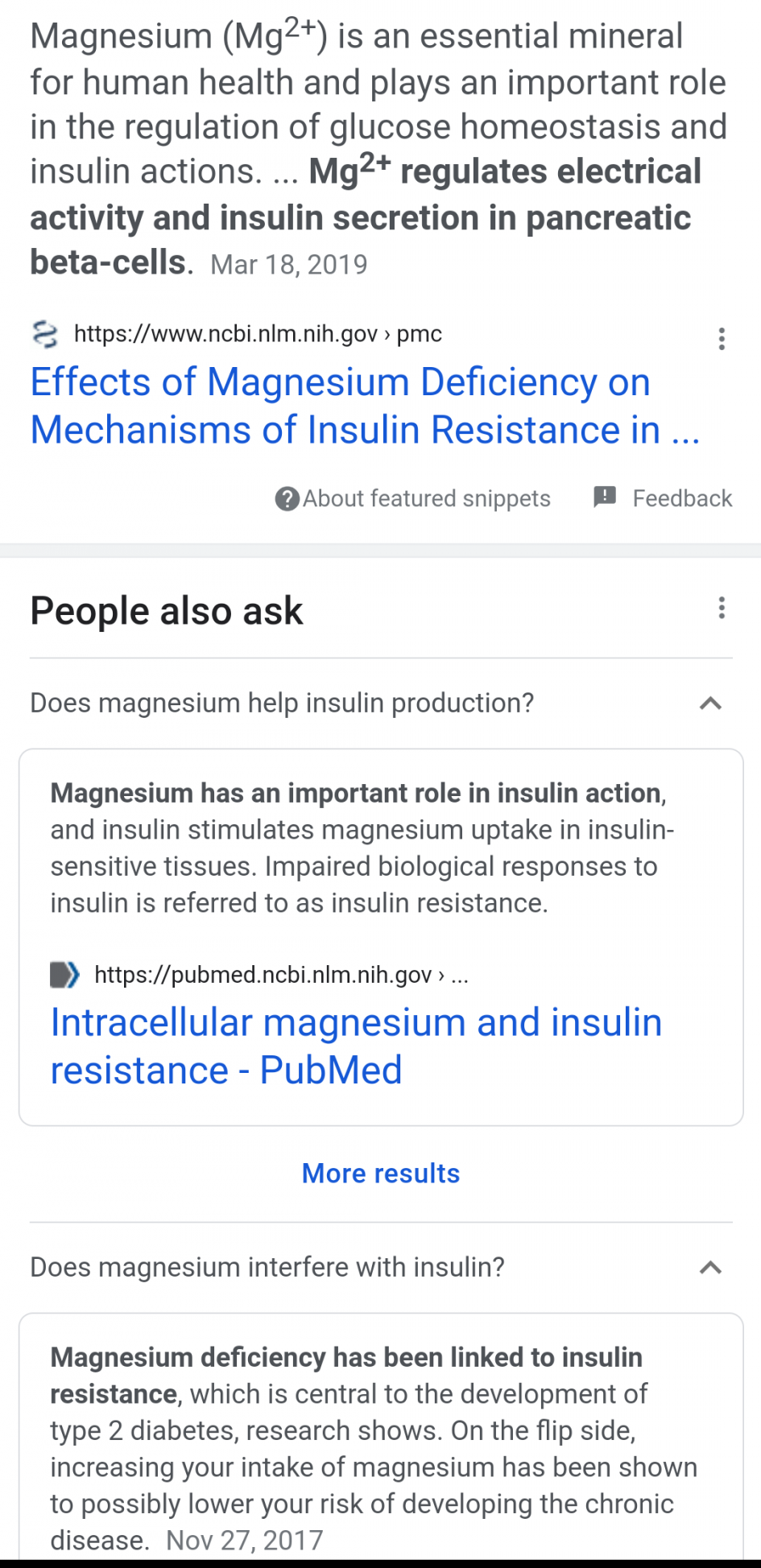Open People also ask three-dot menu
This screenshot has height=1568, width=761.
(722, 608)
